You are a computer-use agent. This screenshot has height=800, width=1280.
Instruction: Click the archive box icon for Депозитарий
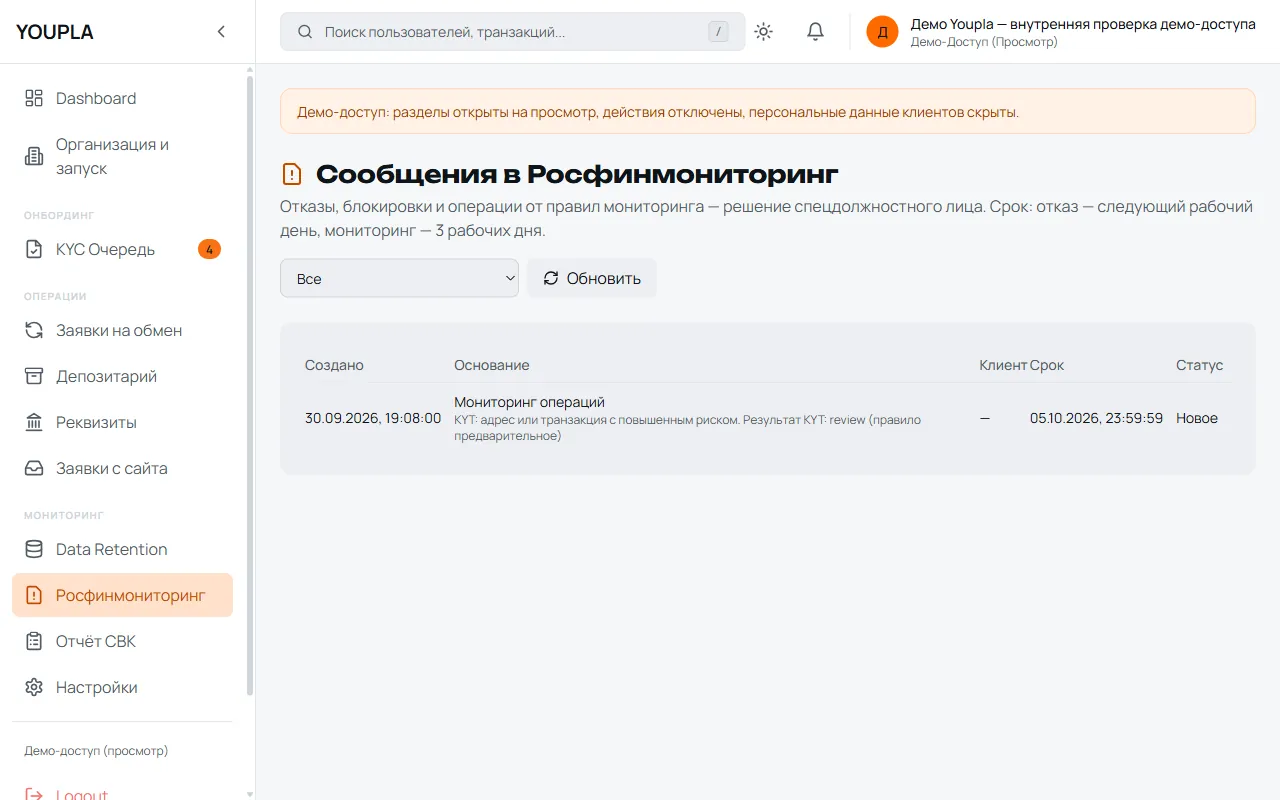(x=34, y=376)
